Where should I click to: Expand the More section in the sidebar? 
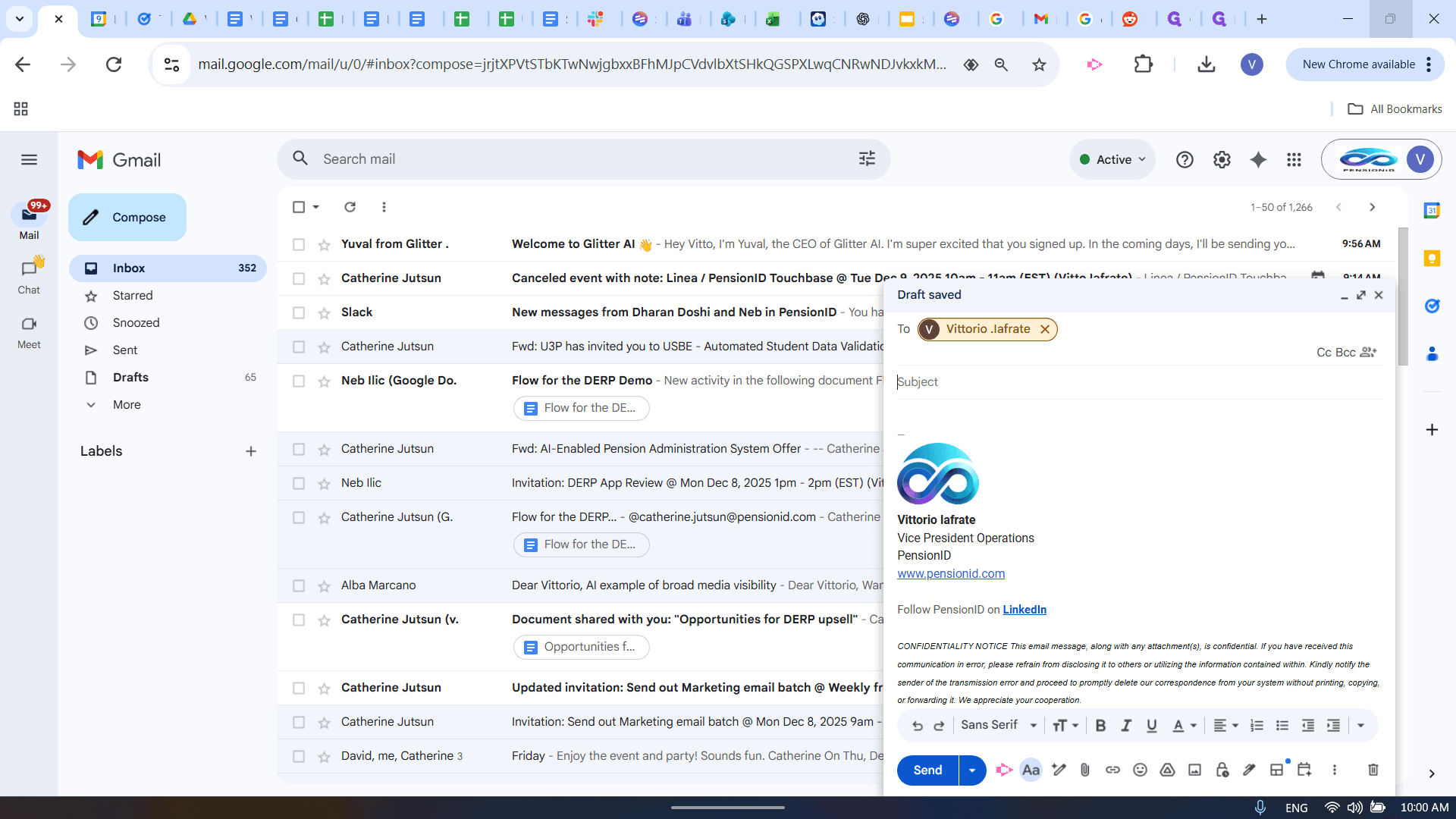coord(127,405)
